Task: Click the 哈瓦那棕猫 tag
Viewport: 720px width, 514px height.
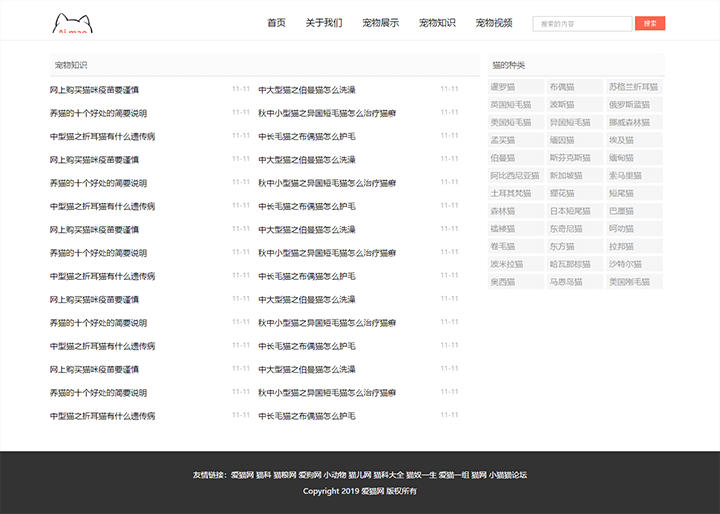Action: [x=570, y=264]
